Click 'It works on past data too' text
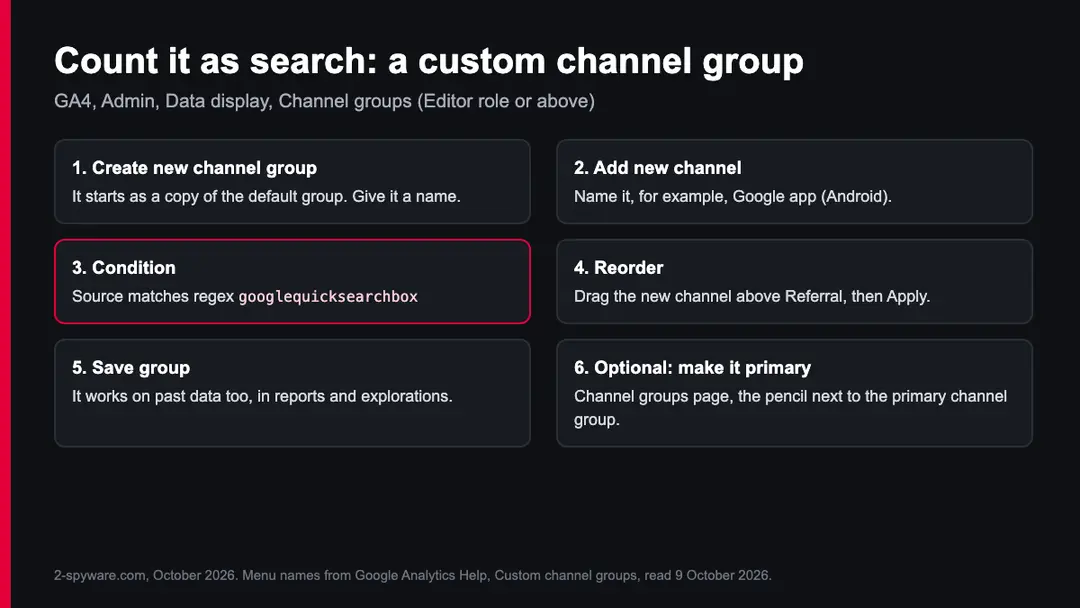Image resolution: width=1080 pixels, height=608 pixels. tap(161, 397)
